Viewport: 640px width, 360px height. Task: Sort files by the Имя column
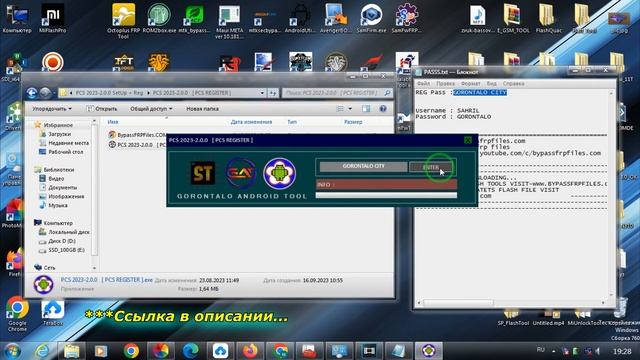[113, 122]
